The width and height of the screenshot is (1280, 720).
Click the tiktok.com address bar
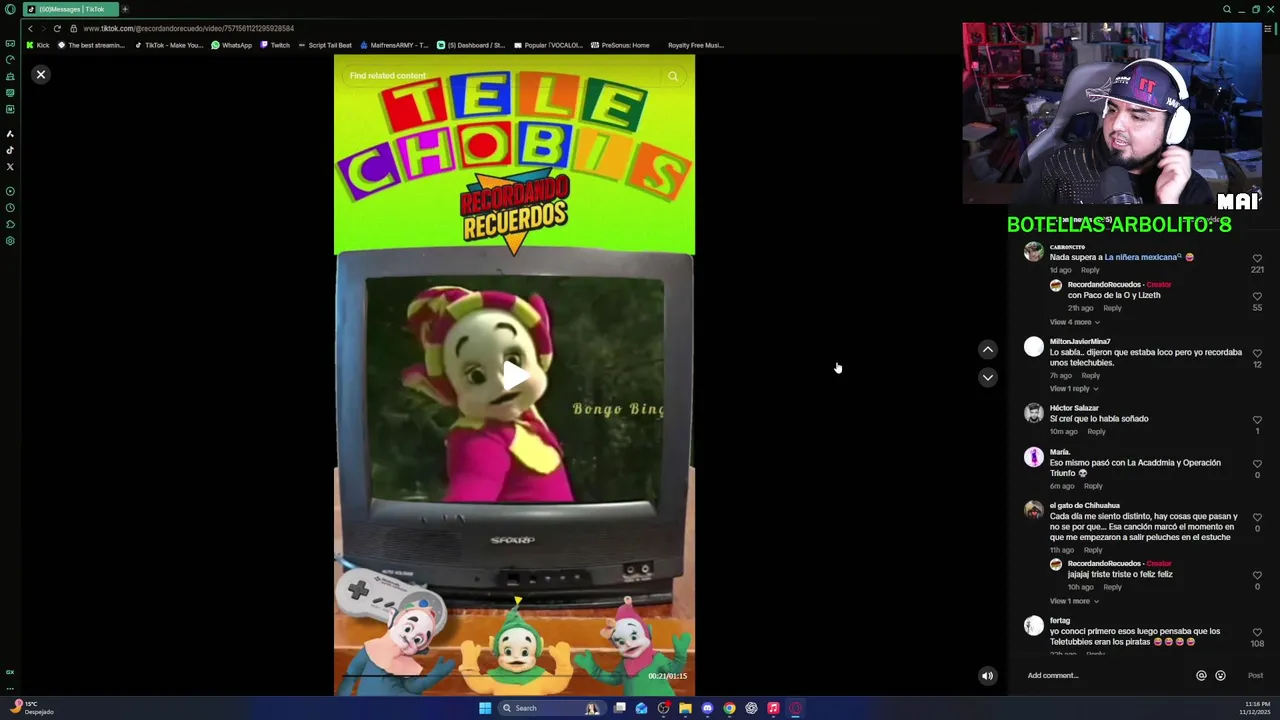coord(188,28)
